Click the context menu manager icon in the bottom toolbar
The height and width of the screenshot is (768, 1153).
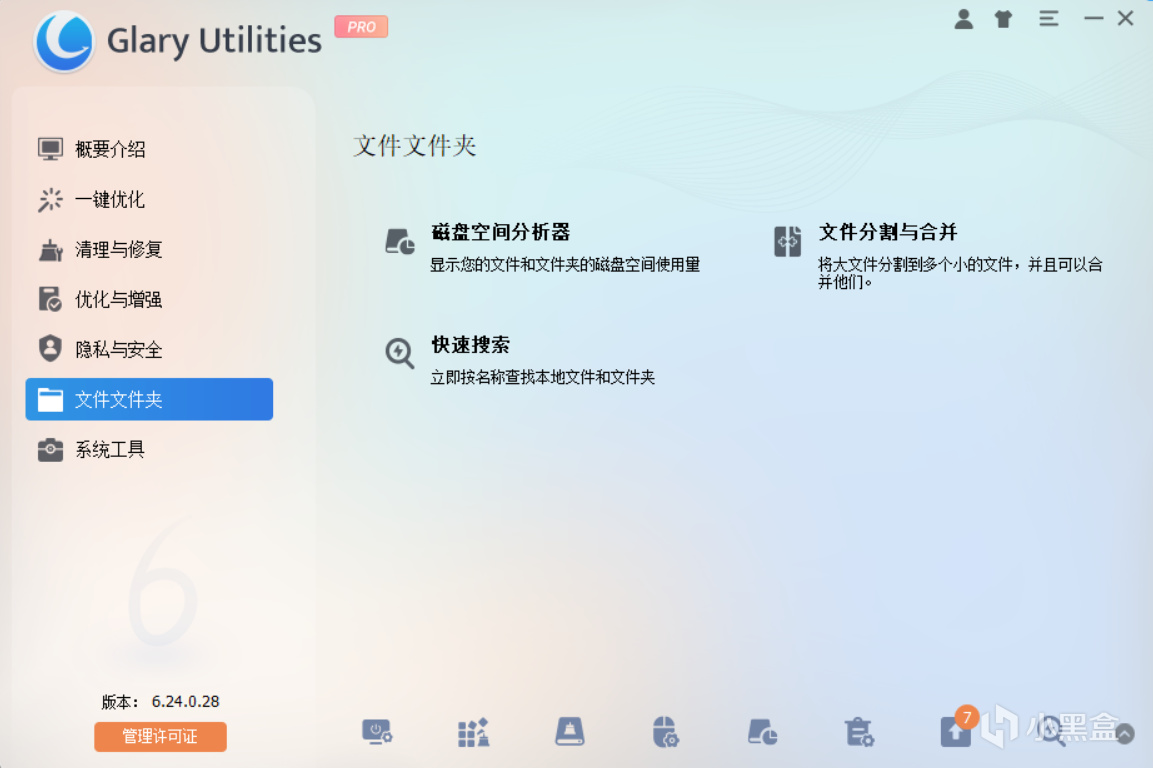(665, 733)
